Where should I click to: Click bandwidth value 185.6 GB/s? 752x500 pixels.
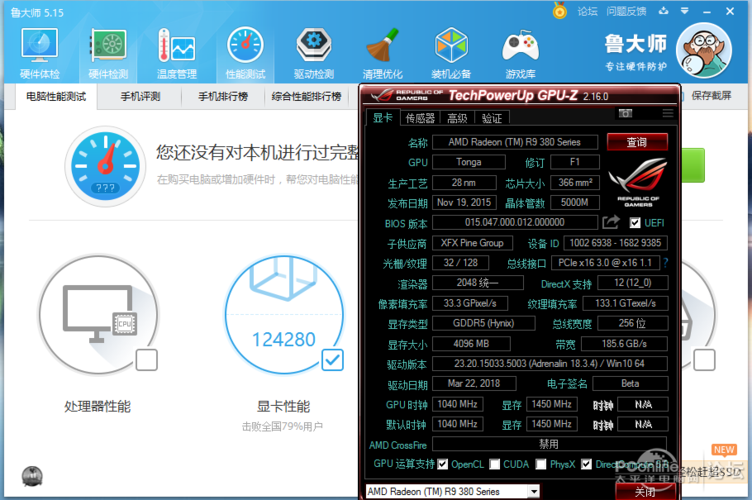click(624, 344)
